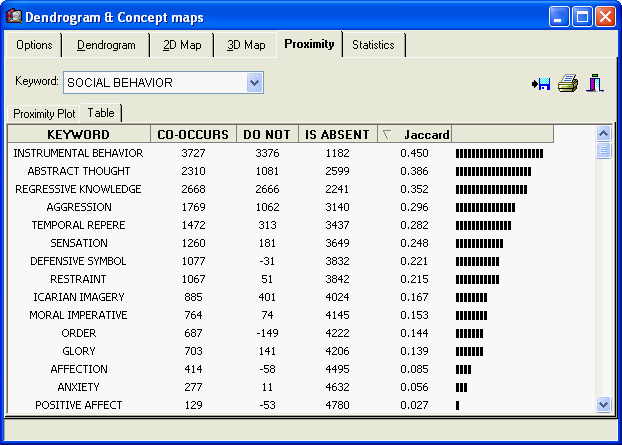Select the AGGRESSION row in table
622x445 pixels.
78,207
